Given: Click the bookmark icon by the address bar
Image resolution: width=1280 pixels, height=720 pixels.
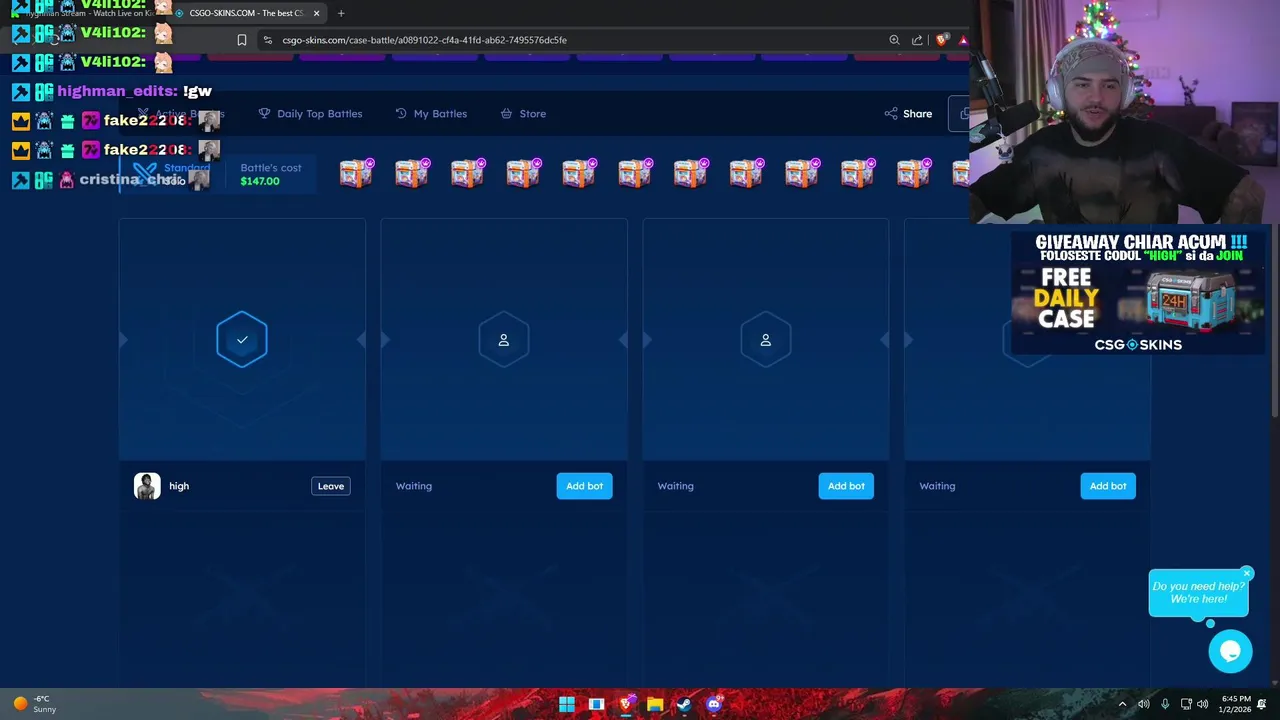Looking at the screenshot, I should pos(242,40).
